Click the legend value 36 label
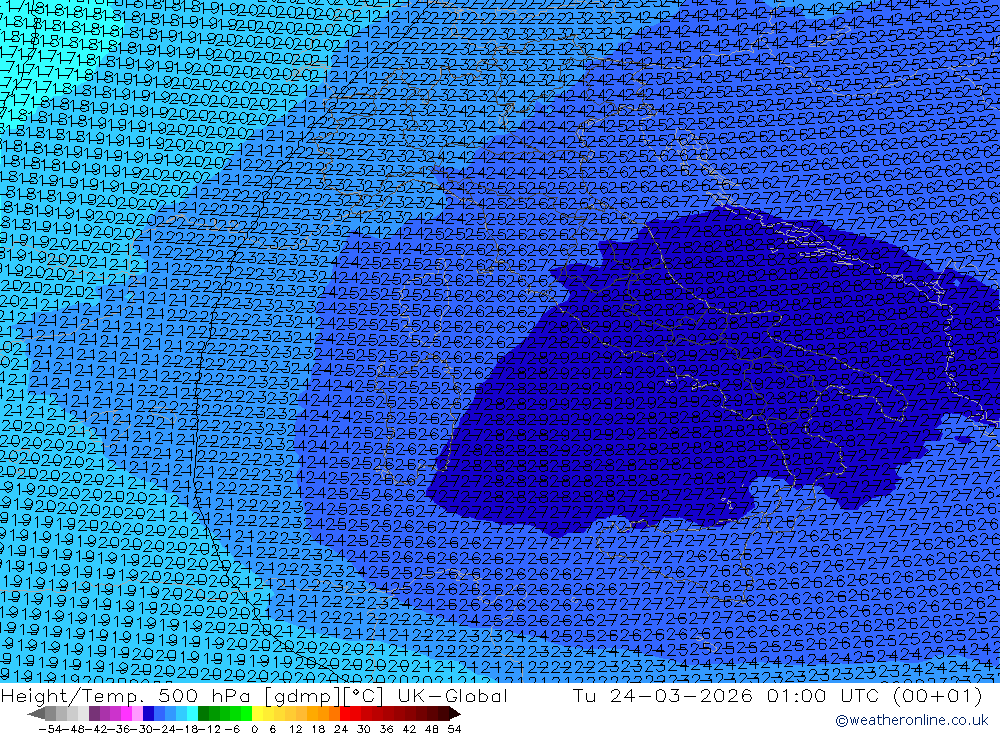This screenshot has height=733, width=1000. [x=386, y=729]
